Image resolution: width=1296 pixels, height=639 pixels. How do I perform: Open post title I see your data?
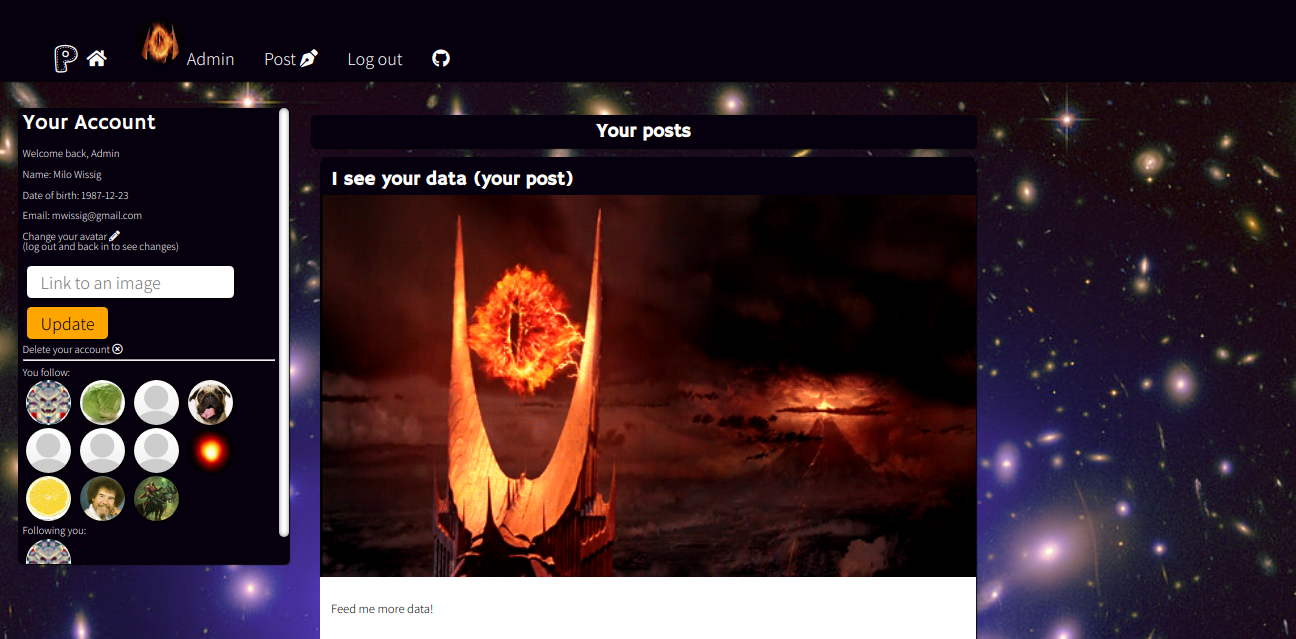(452, 178)
